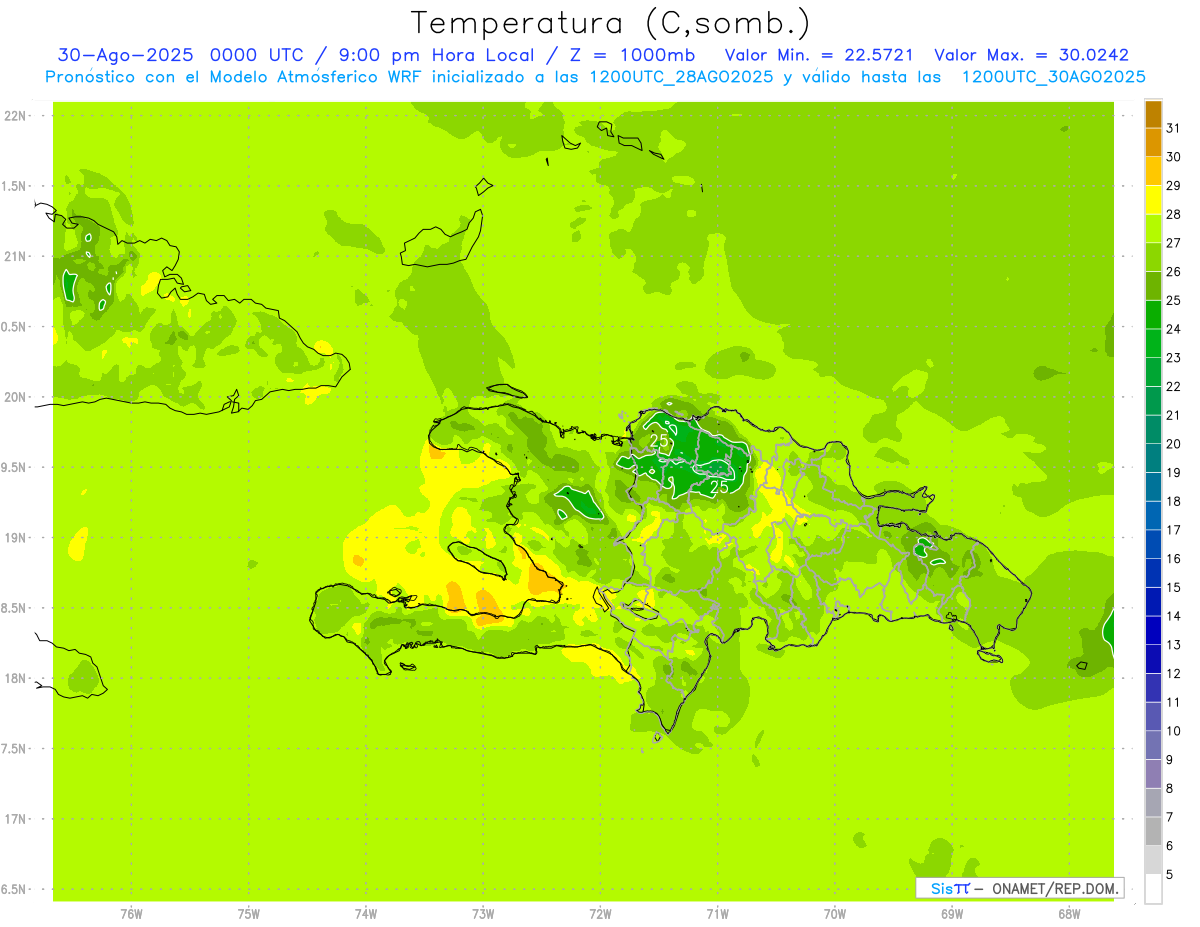Click the legend value label '11'
The image size is (1200, 927).
pos(1173,702)
